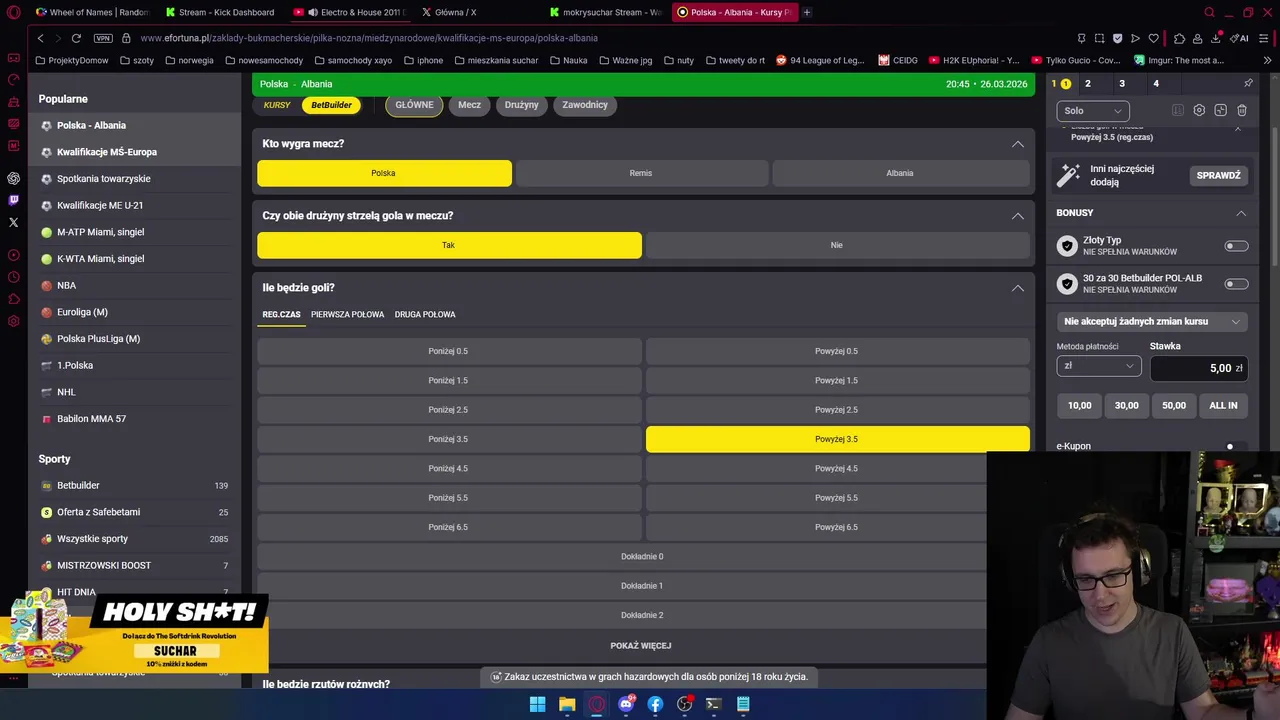The width and height of the screenshot is (1280, 720).
Task: Click the AI toolbar button
Action: click(x=1239, y=38)
